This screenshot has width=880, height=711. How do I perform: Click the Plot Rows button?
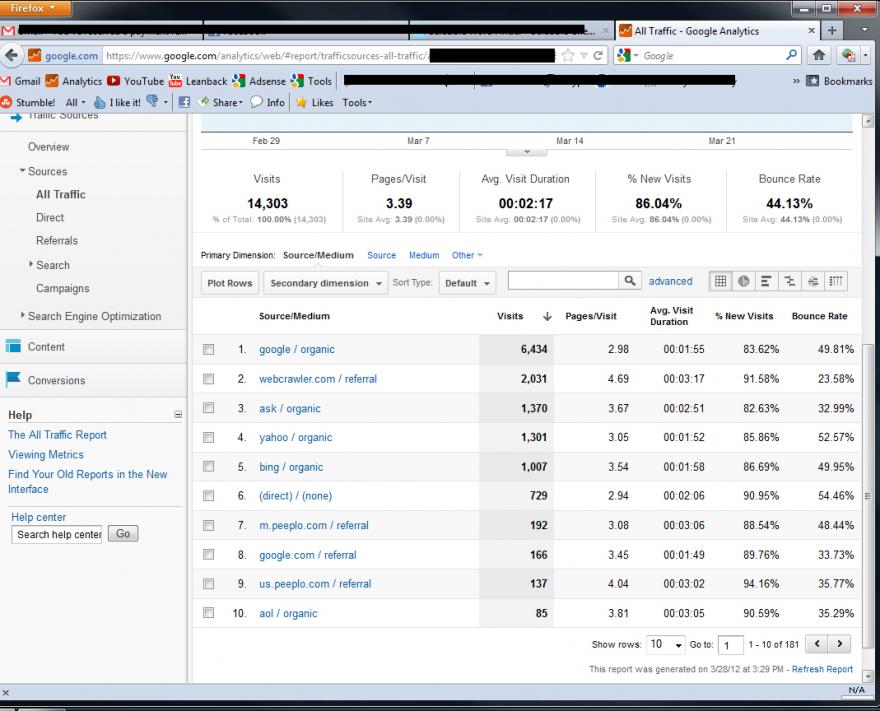230,283
